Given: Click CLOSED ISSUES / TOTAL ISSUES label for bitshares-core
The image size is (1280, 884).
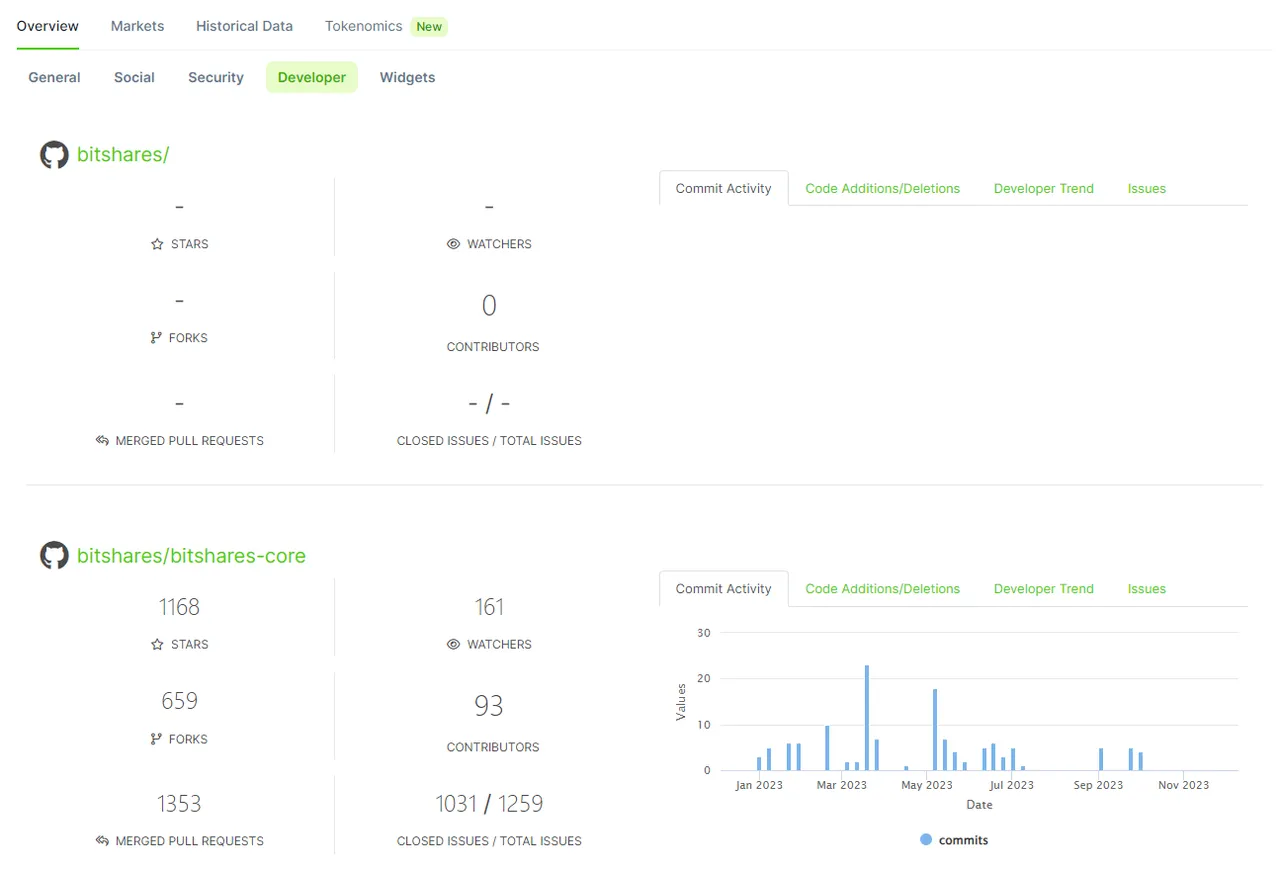Looking at the screenshot, I should 489,841.
